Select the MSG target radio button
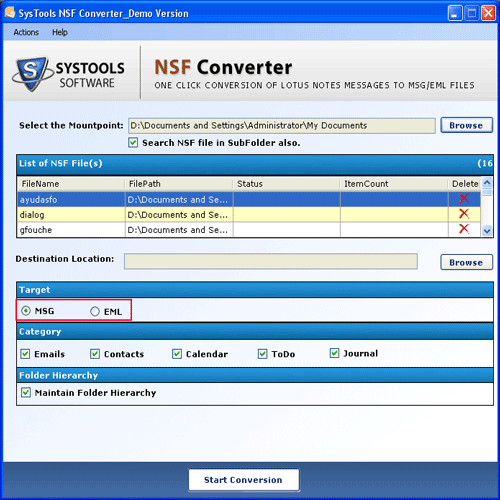This screenshot has width=500, height=500. click(26, 311)
